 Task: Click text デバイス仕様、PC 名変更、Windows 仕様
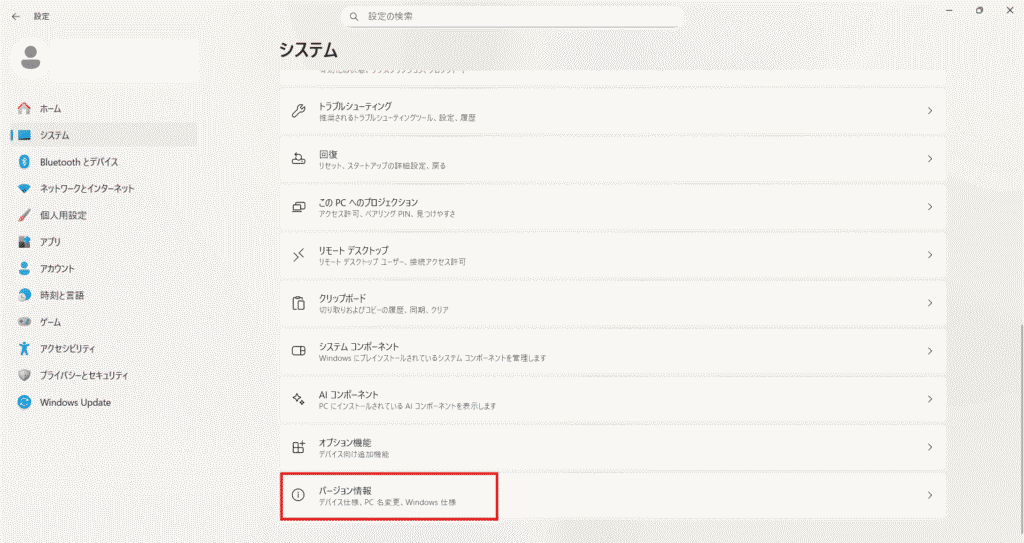[387, 502]
